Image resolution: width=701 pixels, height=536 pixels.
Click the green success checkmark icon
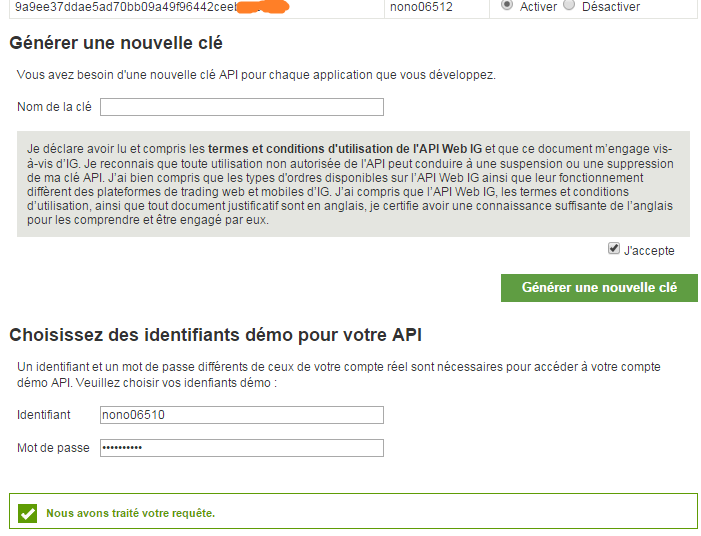pyautogui.click(x=28, y=513)
